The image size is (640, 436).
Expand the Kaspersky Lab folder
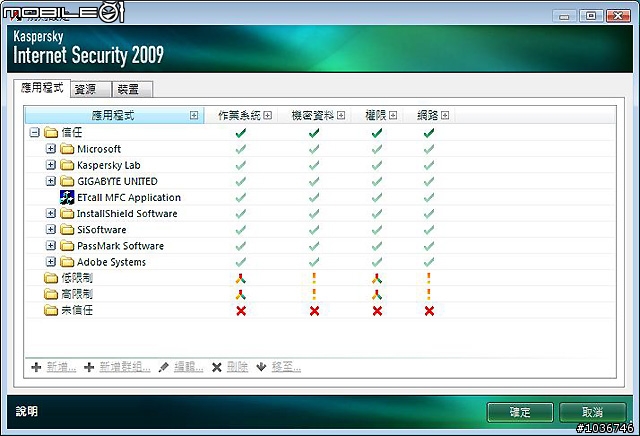tap(51, 165)
